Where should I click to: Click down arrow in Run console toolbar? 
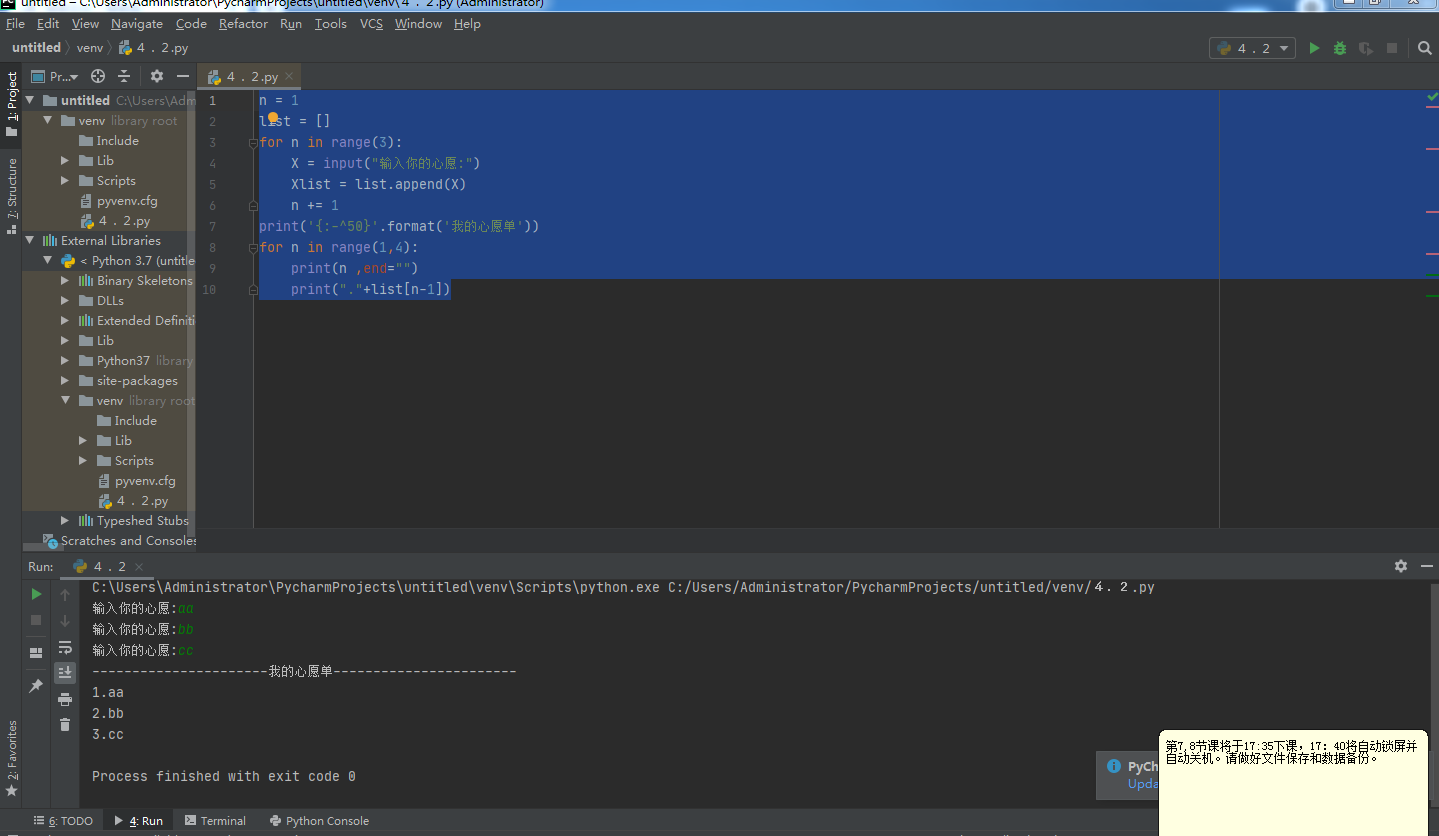pyautogui.click(x=65, y=620)
